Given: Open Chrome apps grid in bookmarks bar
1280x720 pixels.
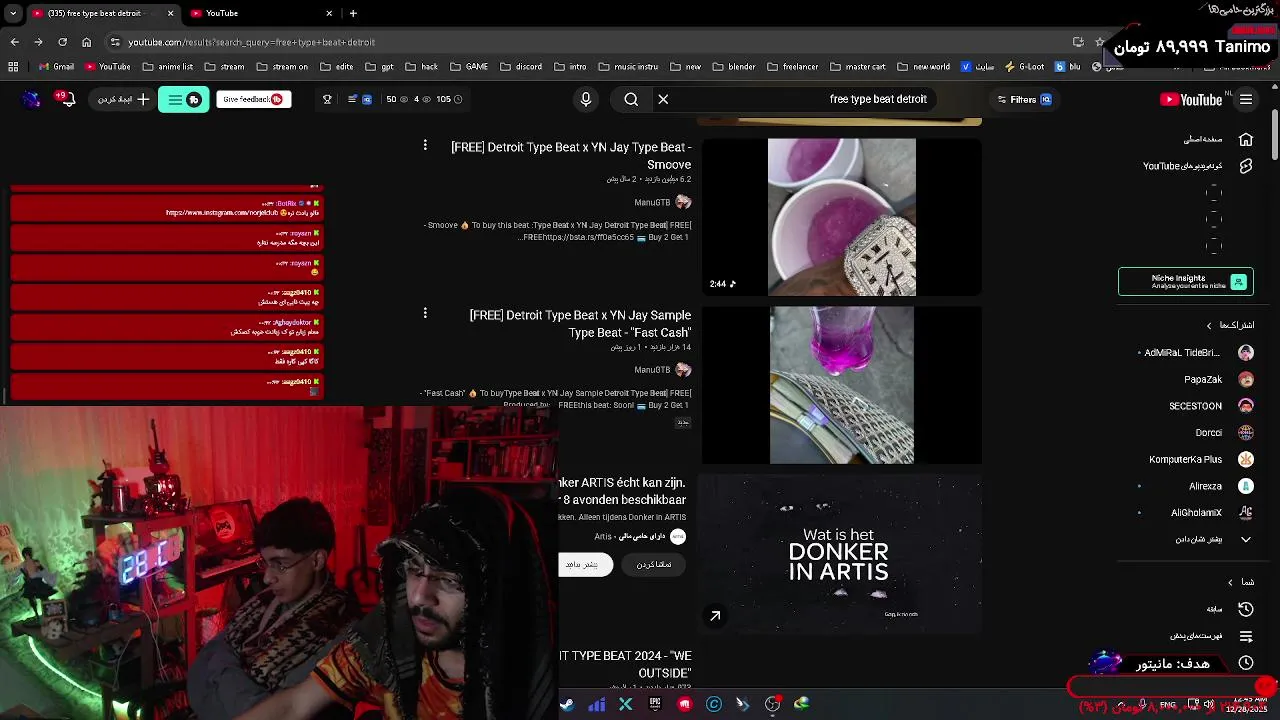Looking at the screenshot, I should pyautogui.click(x=13, y=67).
